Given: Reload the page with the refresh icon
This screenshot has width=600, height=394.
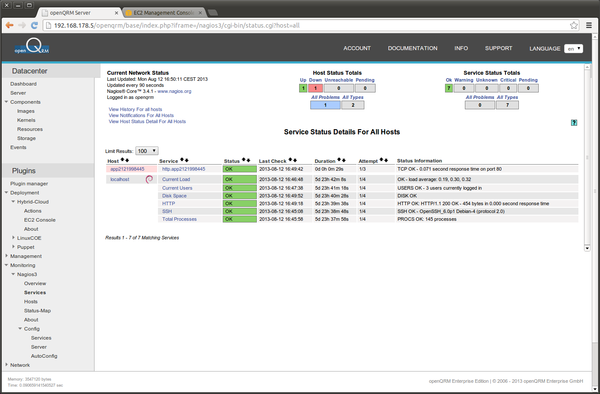Looking at the screenshot, I should 34,25.
